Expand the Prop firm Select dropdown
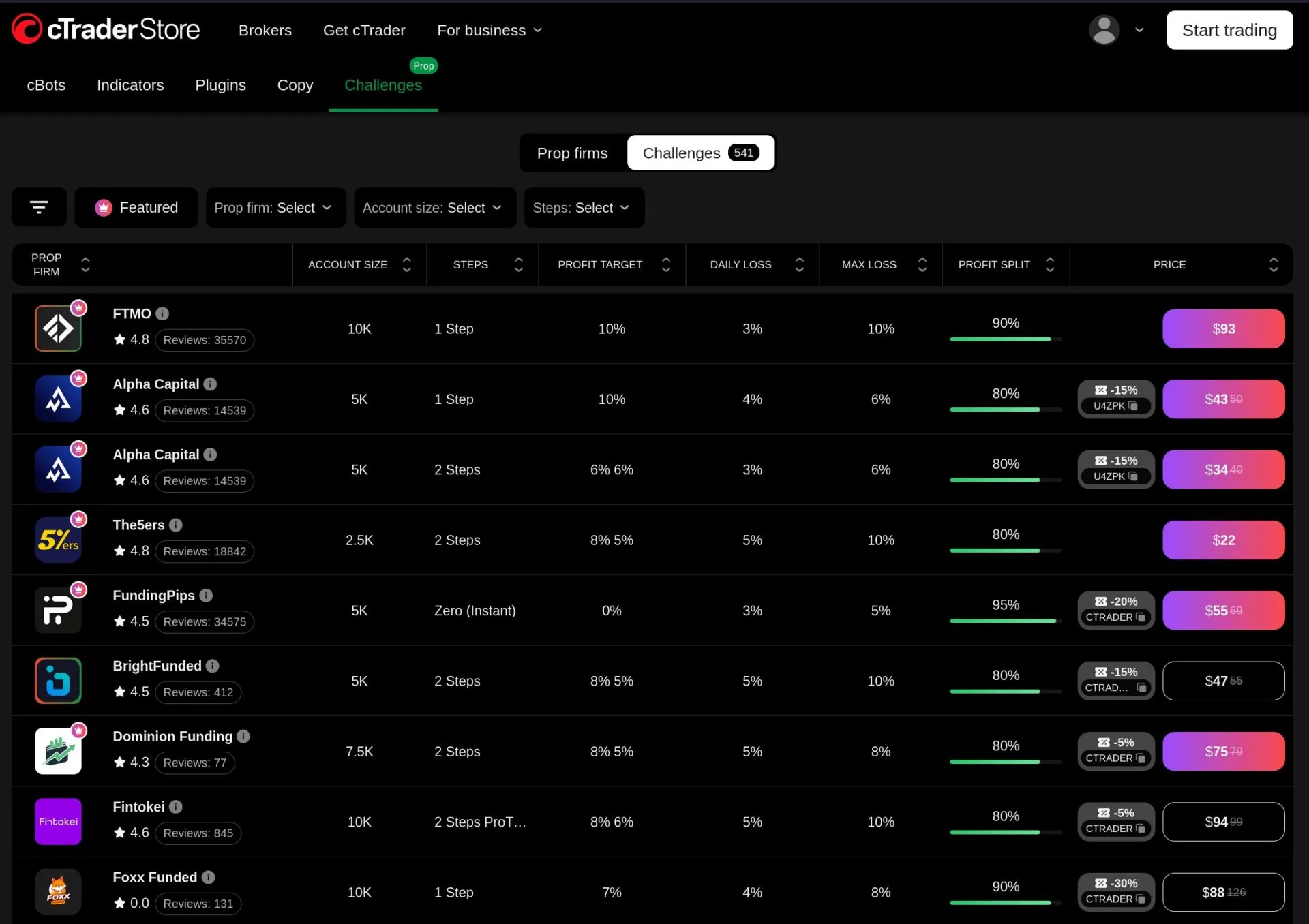 tap(275, 207)
